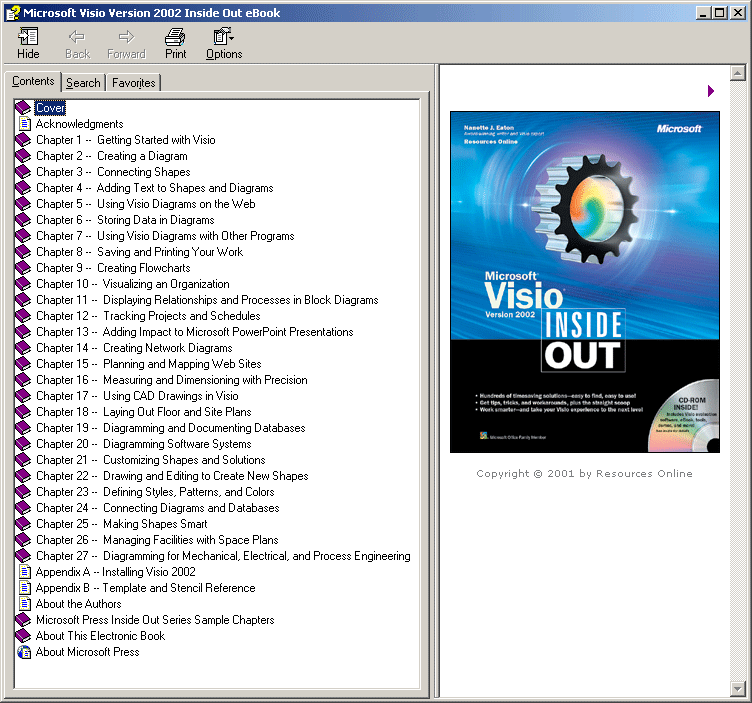Open Appendix B Template and Stencil Reference
Screen dimensions: 752x703
tap(145, 587)
